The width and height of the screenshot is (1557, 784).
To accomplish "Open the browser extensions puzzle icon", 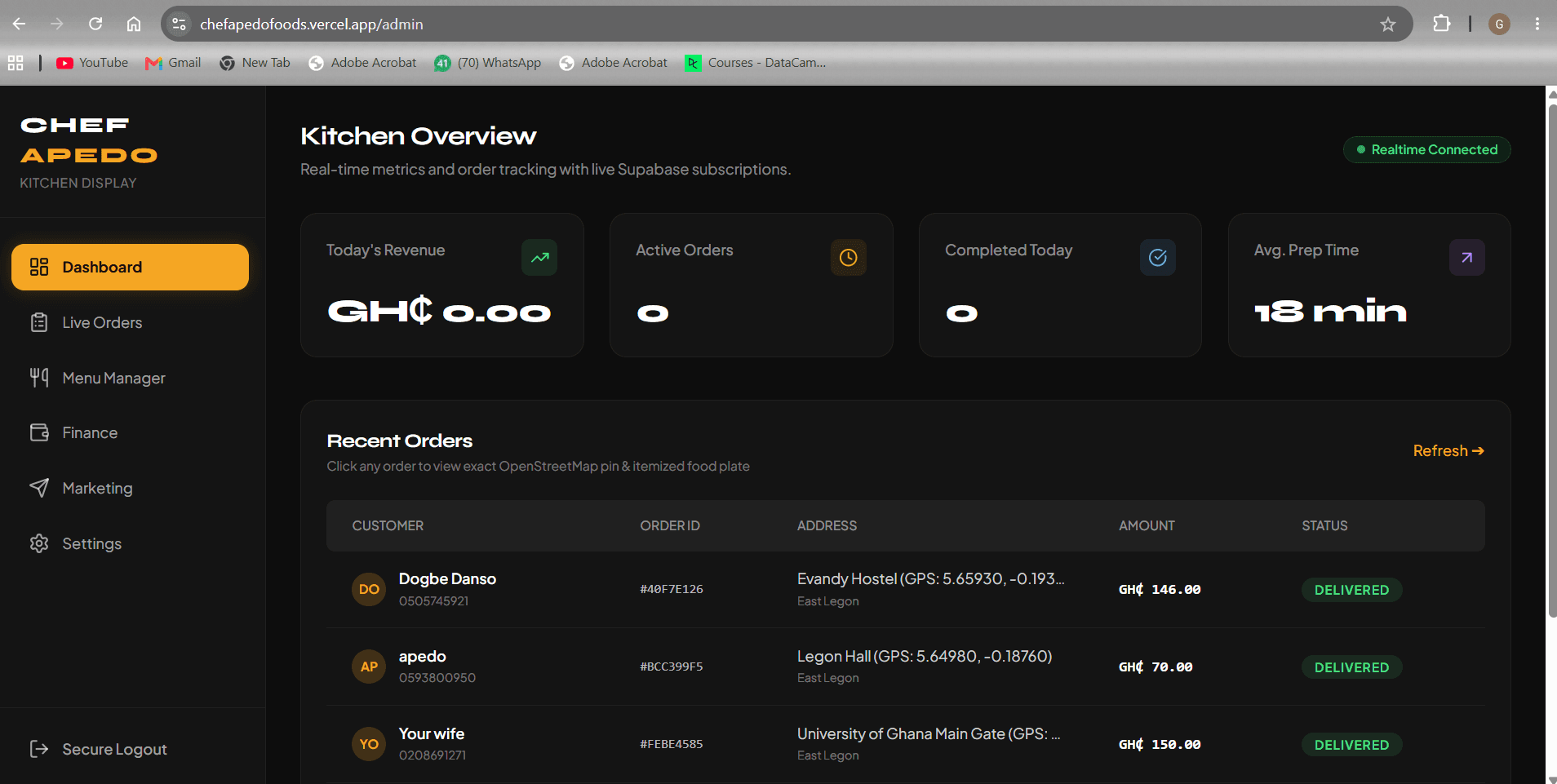I will click(1442, 24).
